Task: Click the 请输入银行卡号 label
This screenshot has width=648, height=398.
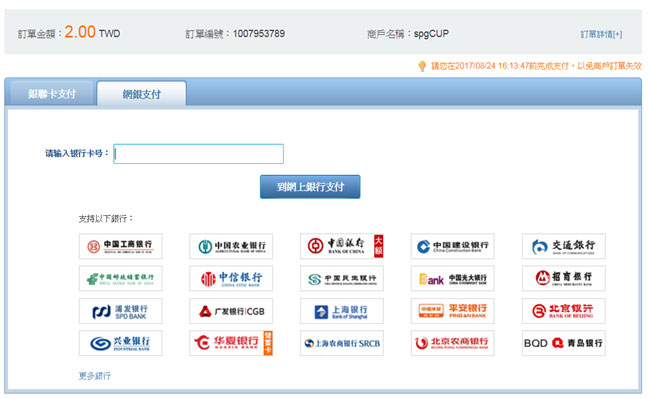Action: point(77,153)
